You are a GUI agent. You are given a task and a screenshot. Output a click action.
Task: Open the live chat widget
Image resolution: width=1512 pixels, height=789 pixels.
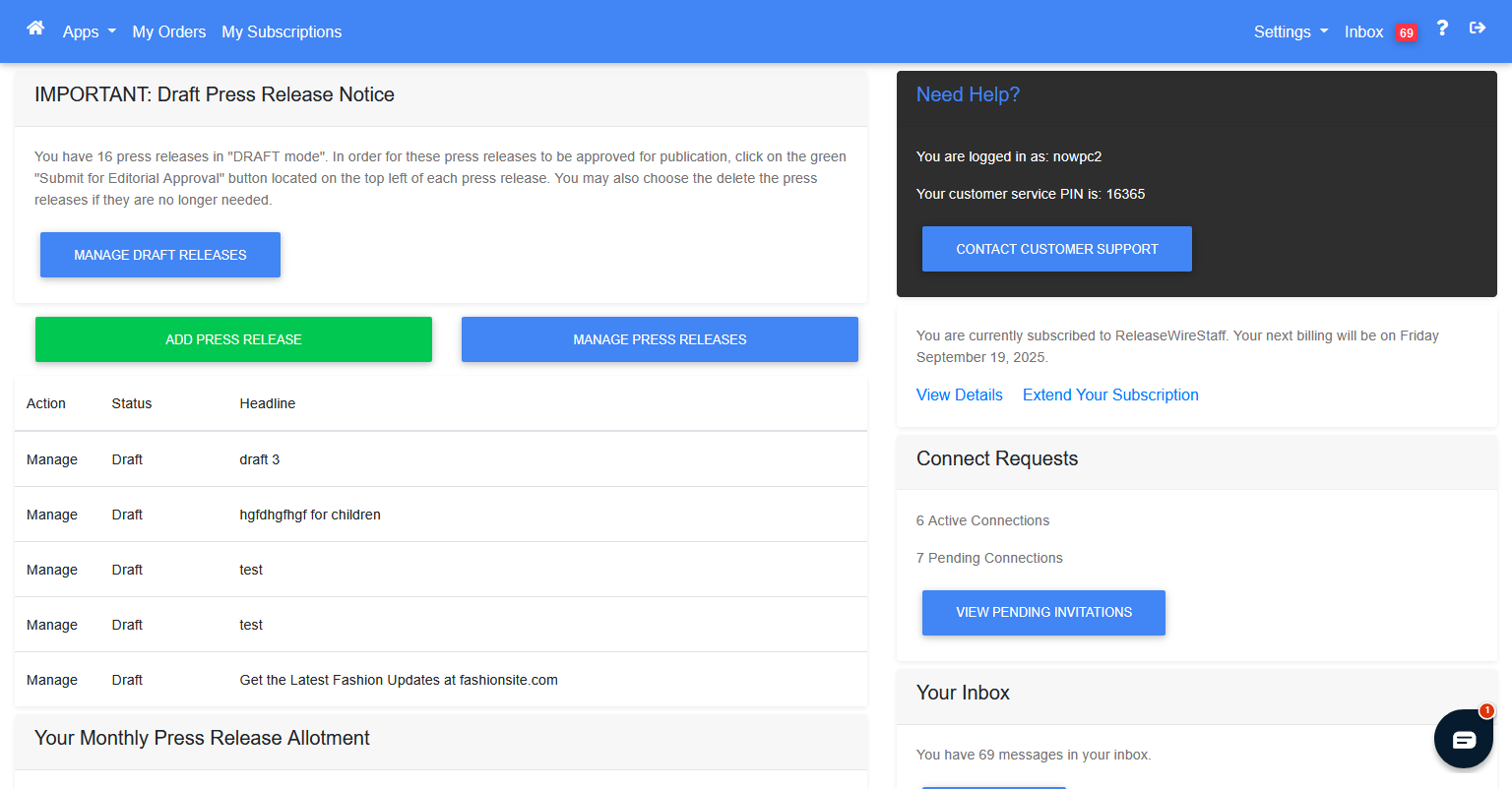click(x=1464, y=739)
